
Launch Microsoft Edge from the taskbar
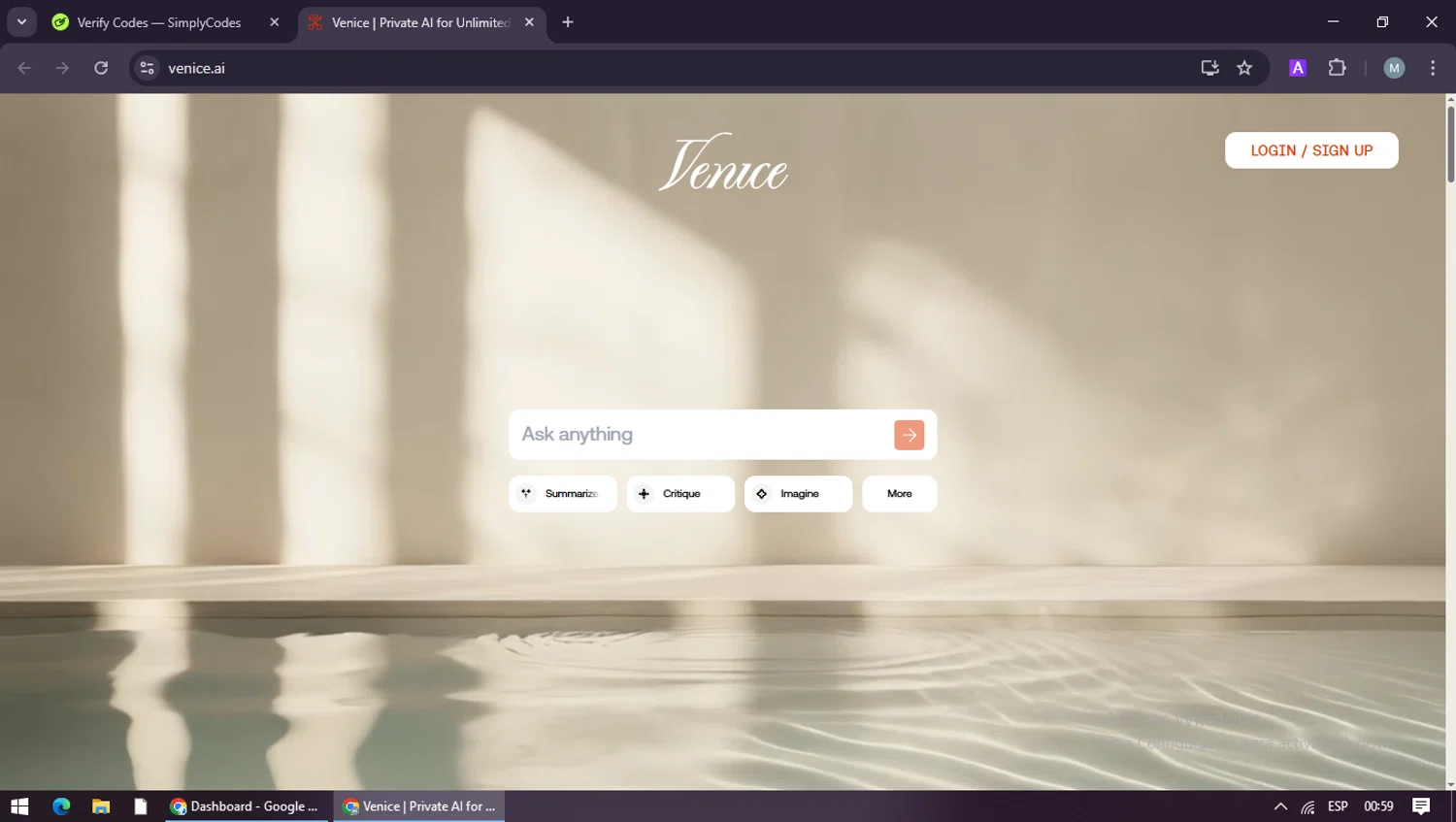point(61,806)
